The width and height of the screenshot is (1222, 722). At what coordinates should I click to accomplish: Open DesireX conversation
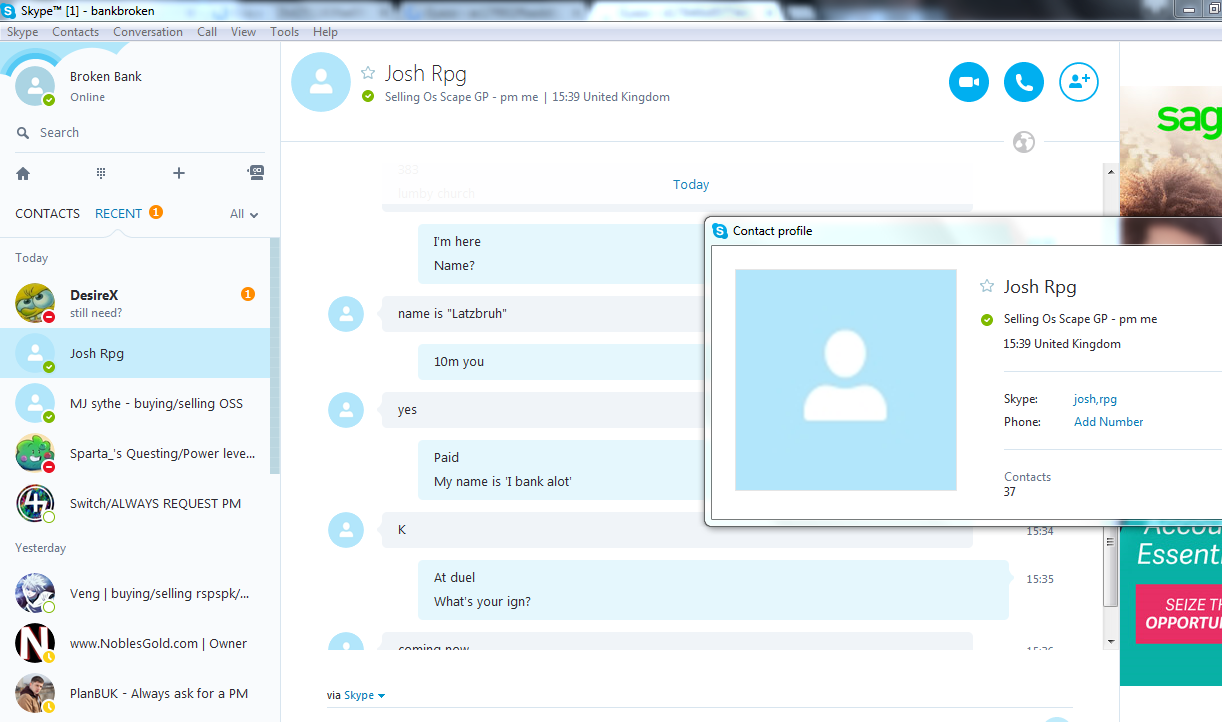(135, 303)
